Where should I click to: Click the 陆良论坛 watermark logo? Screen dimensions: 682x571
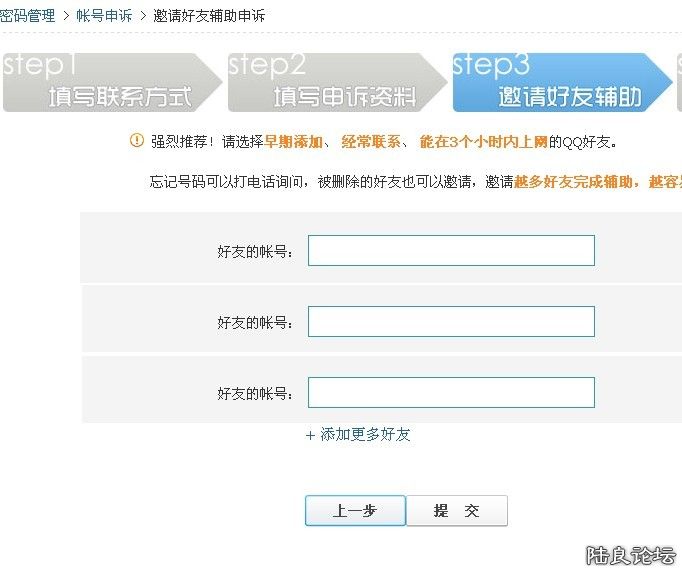pos(631,555)
